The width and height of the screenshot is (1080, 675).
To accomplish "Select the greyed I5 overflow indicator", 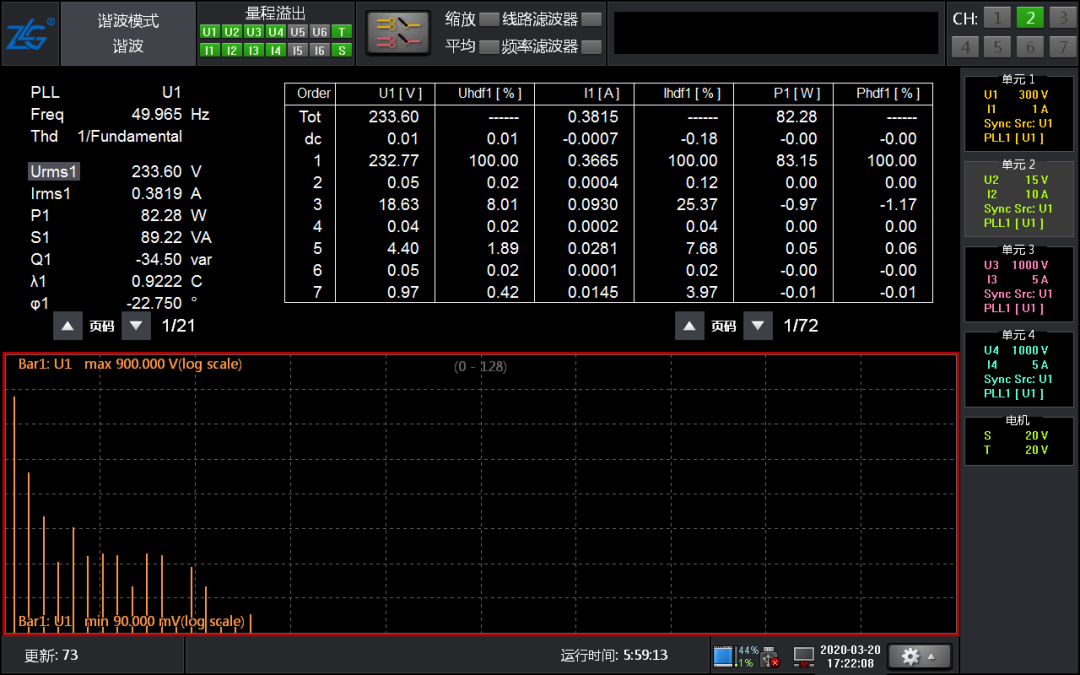I will pos(298,50).
